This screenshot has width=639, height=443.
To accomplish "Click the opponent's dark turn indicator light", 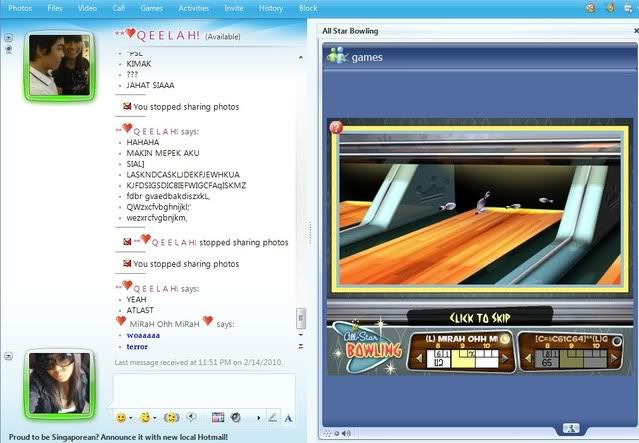I will [x=617, y=341].
